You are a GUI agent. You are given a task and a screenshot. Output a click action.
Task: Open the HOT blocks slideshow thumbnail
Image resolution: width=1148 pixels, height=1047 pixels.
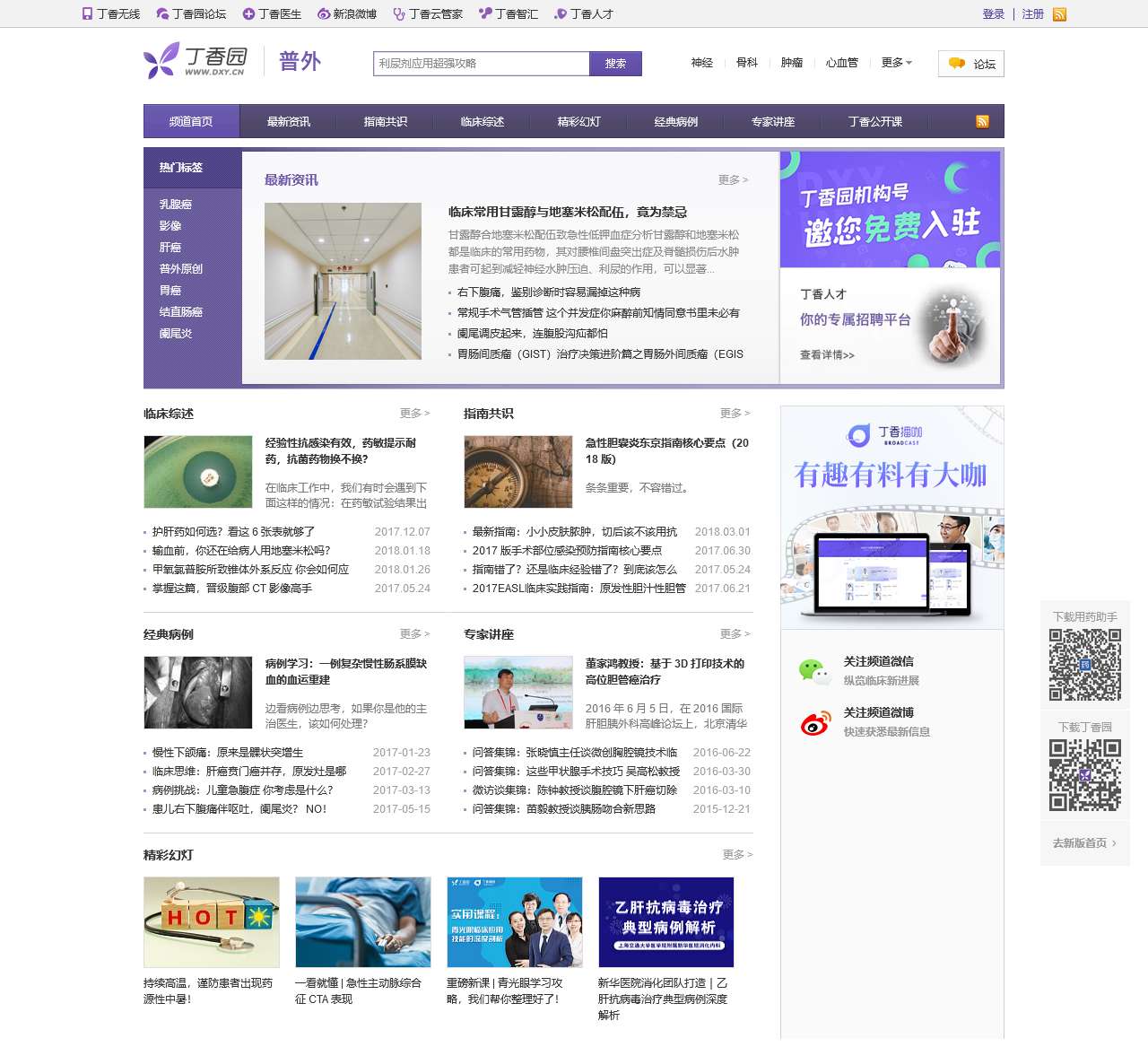tap(211, 922)
